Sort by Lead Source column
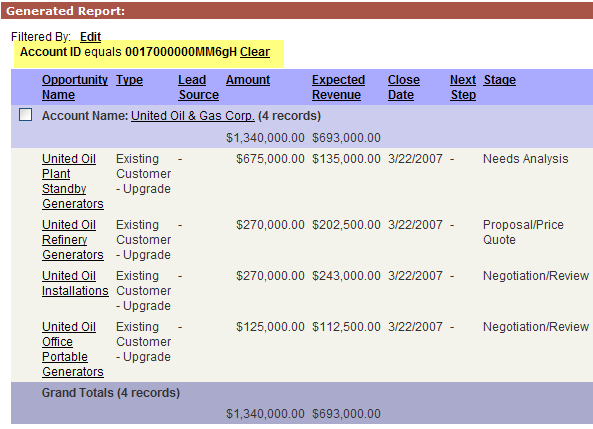This screenshot has width=593, height=429. click(199, 87)
